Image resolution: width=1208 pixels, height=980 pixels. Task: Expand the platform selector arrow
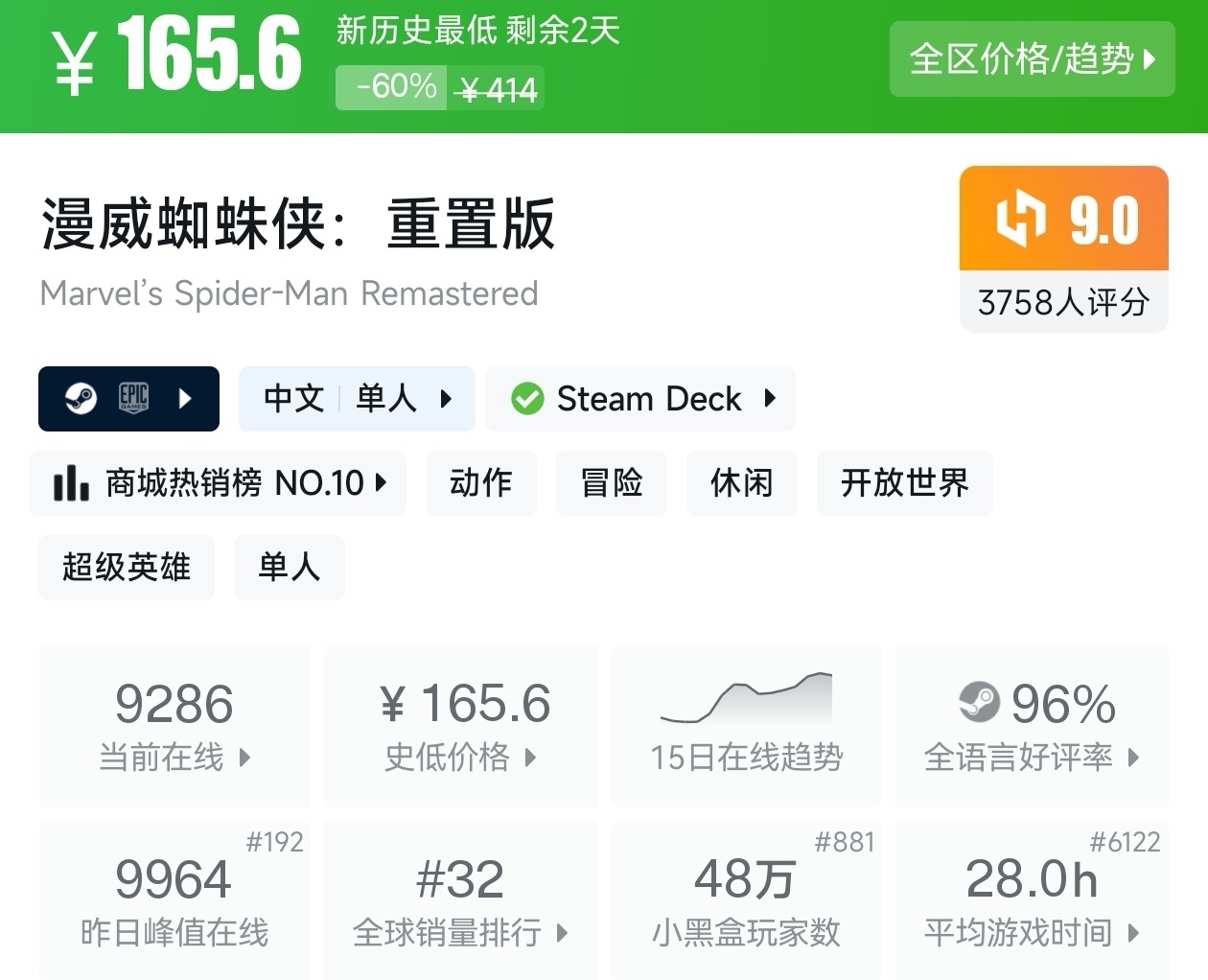pyautogui.click(x=186, y=399)
